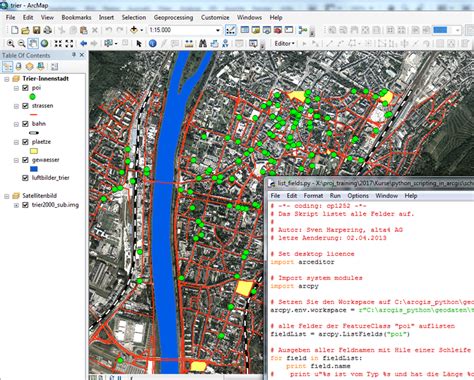The height and width of the screenshot is (380, 474).
Task: Toggle visibility of bahn layer
Action: [x=25, y=124]
